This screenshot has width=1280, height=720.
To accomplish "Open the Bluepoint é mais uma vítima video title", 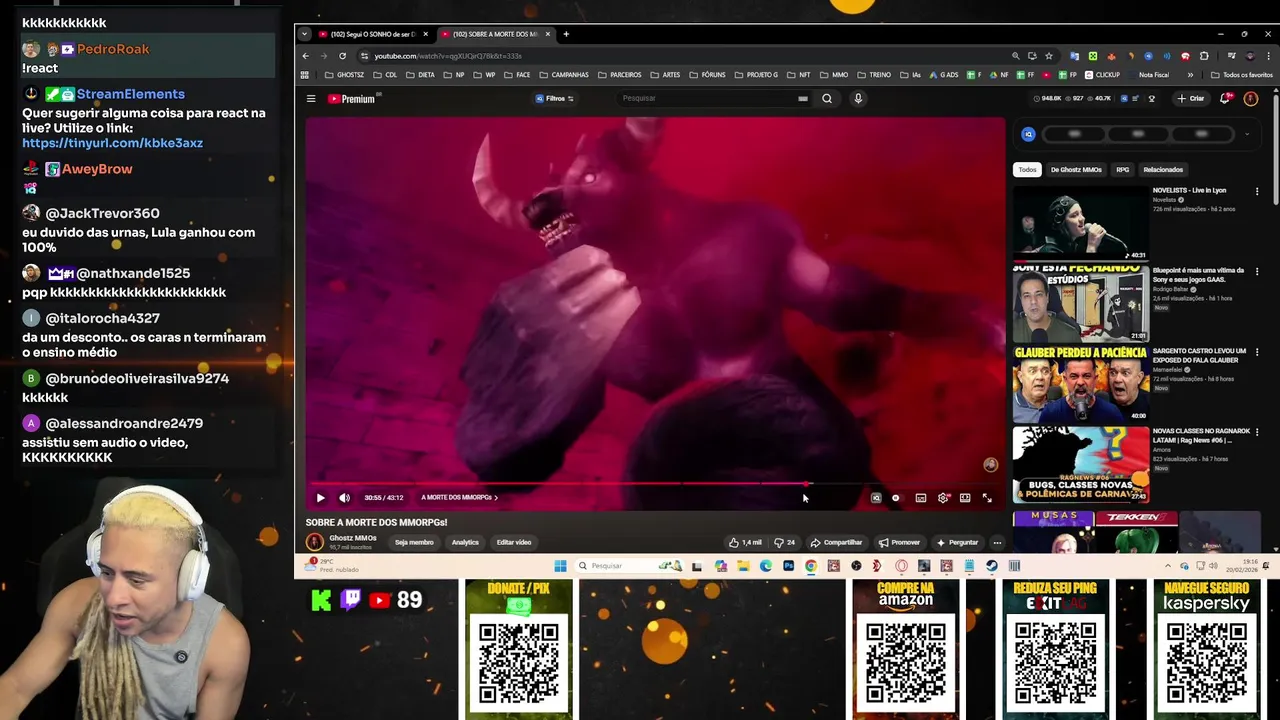I will click(x=1198, y=274).
